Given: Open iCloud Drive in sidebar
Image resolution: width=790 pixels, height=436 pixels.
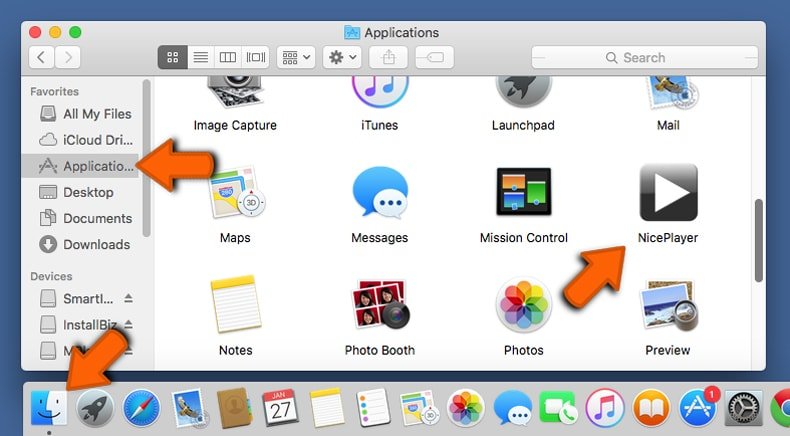Looking at the screenshot, I should [81, 140].
